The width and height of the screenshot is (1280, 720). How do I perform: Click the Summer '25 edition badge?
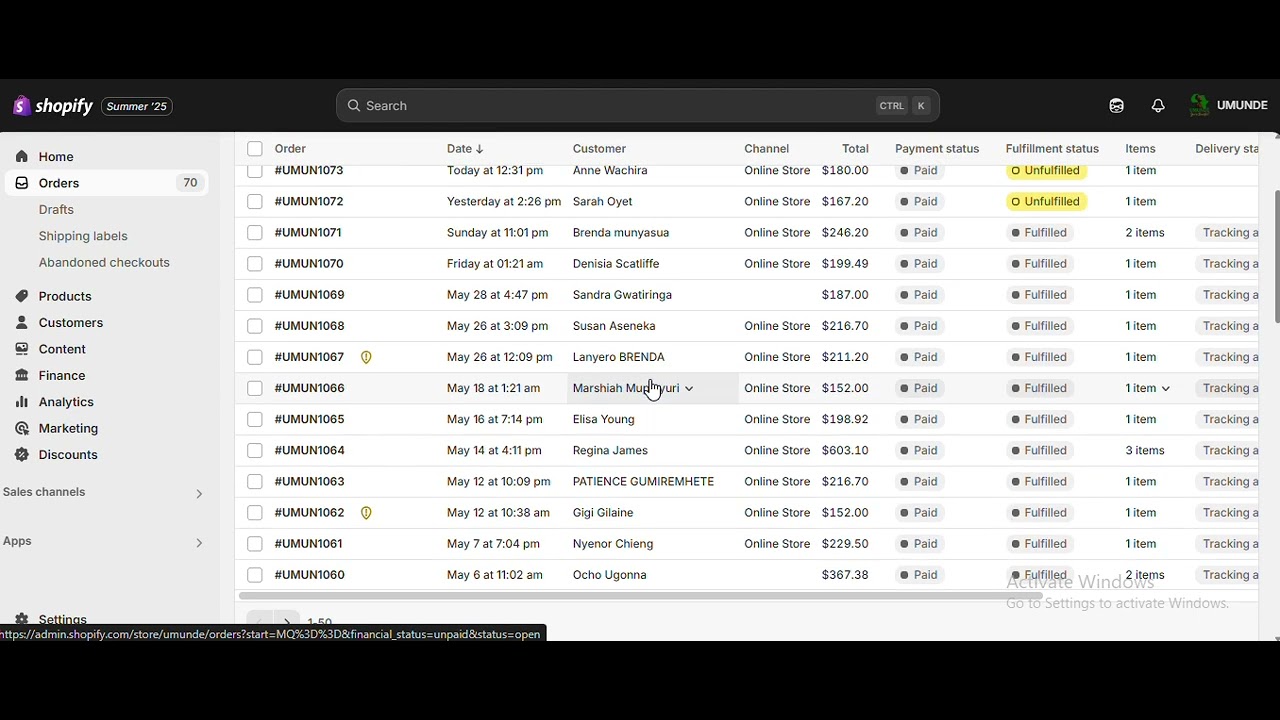[x=137, y=106]
